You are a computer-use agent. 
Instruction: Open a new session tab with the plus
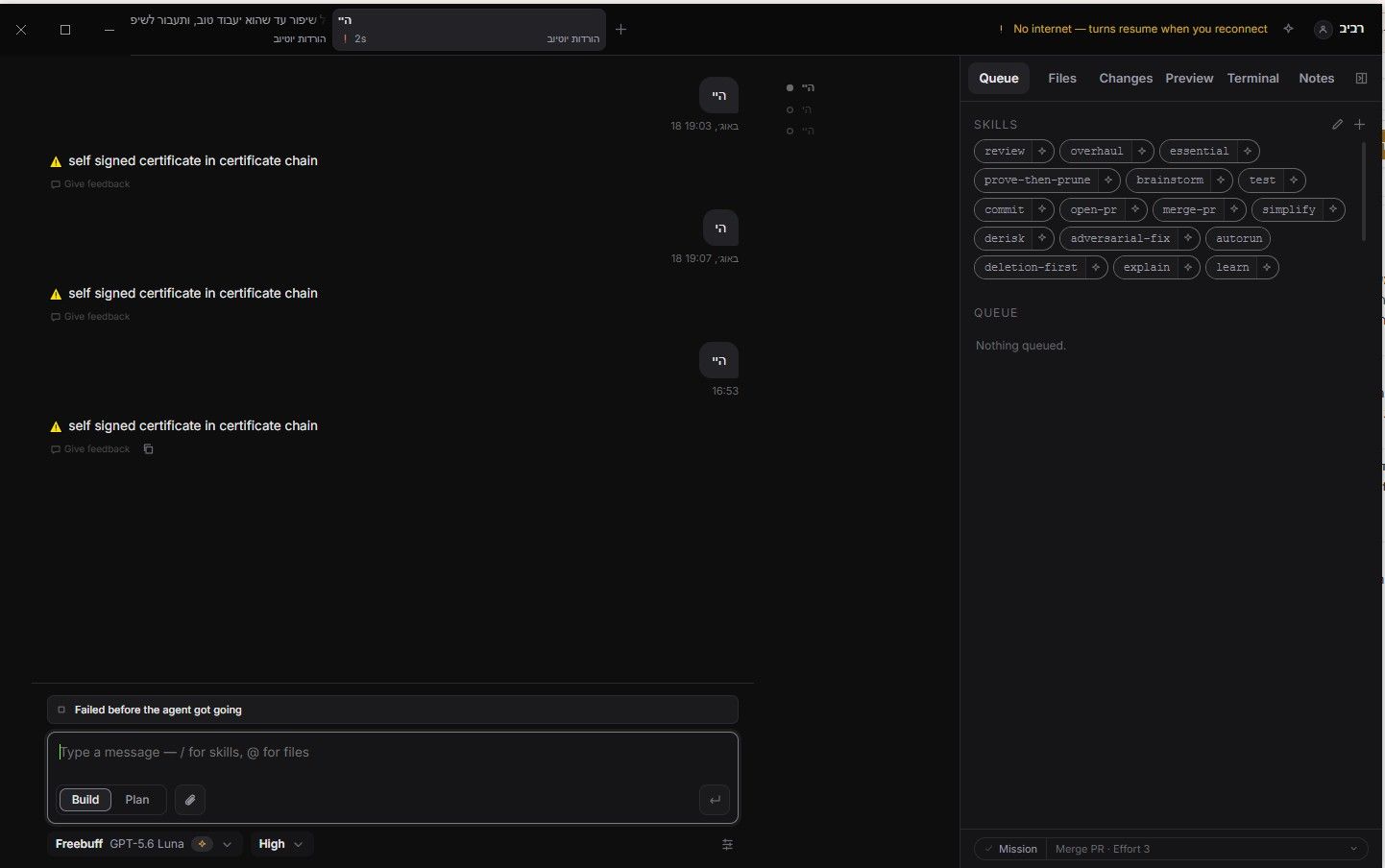pos(620,30)
